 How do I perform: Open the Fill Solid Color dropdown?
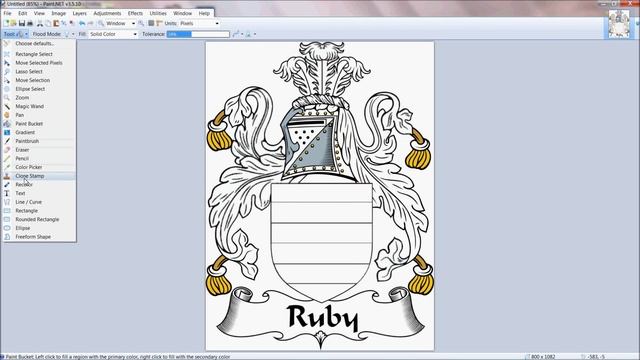[113, 34]
